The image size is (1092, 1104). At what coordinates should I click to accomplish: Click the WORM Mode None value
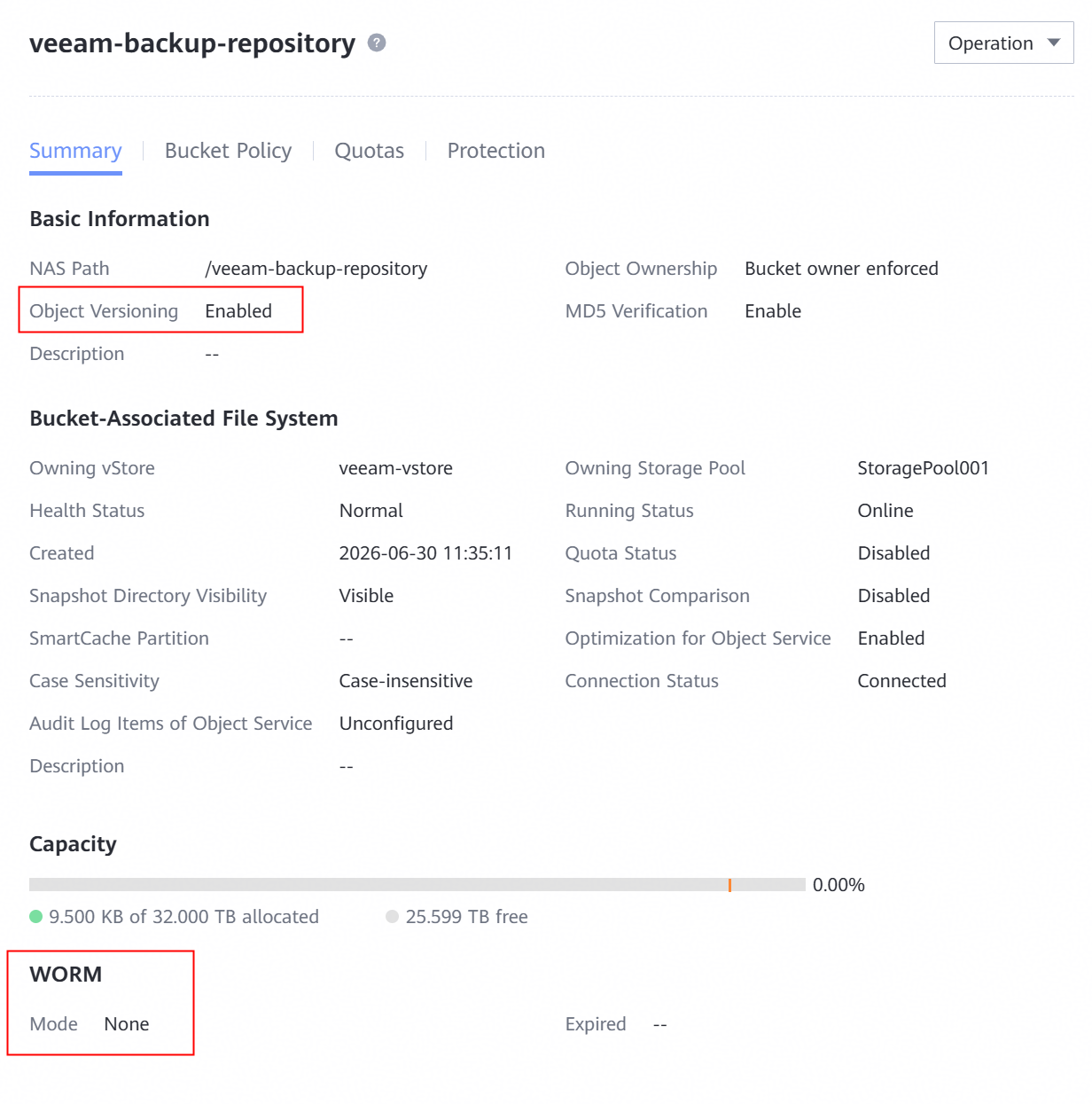pos(127,1024)
